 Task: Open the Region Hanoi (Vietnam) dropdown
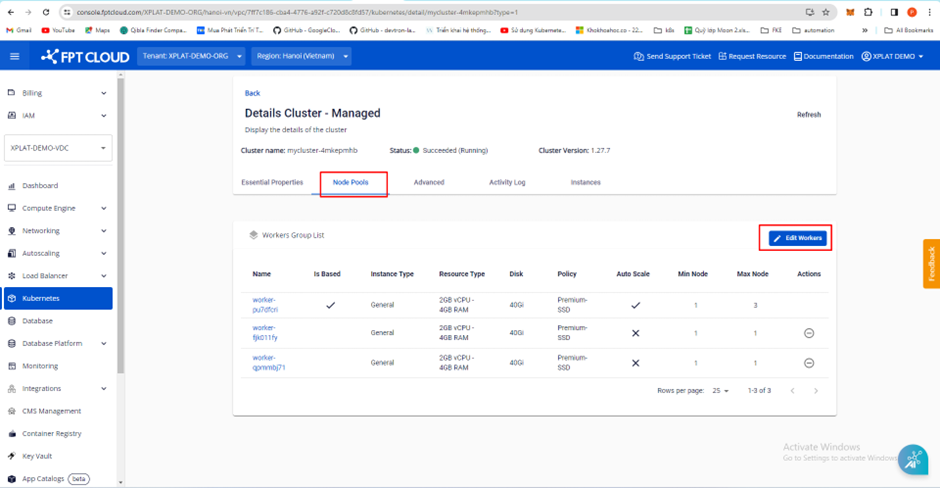(302, 56)
